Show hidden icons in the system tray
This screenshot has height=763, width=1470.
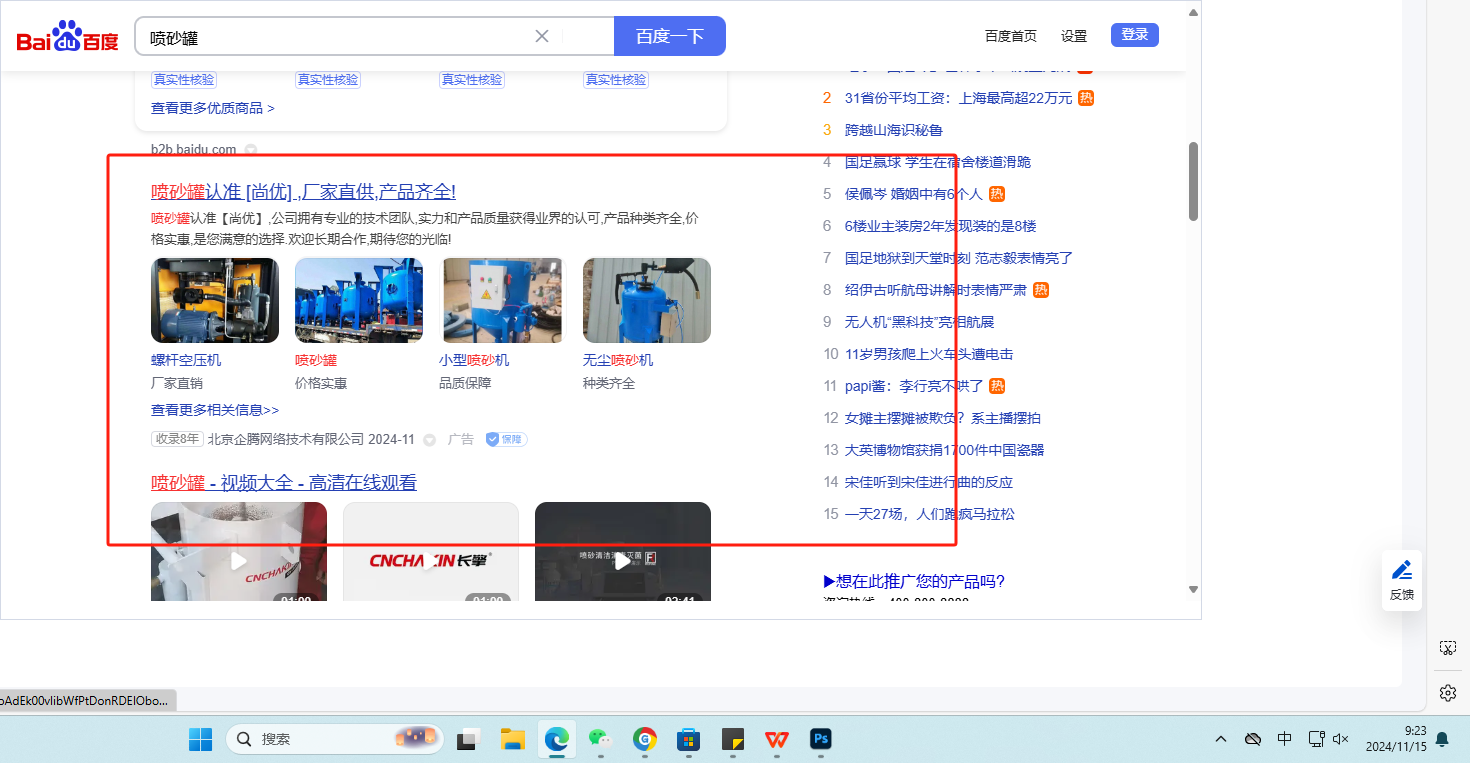coord(1221,739)
